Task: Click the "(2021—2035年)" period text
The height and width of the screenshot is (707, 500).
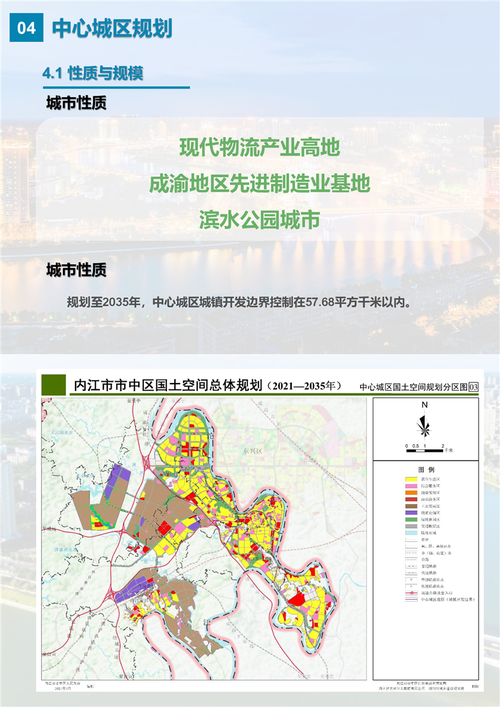Action: point(305,386)
